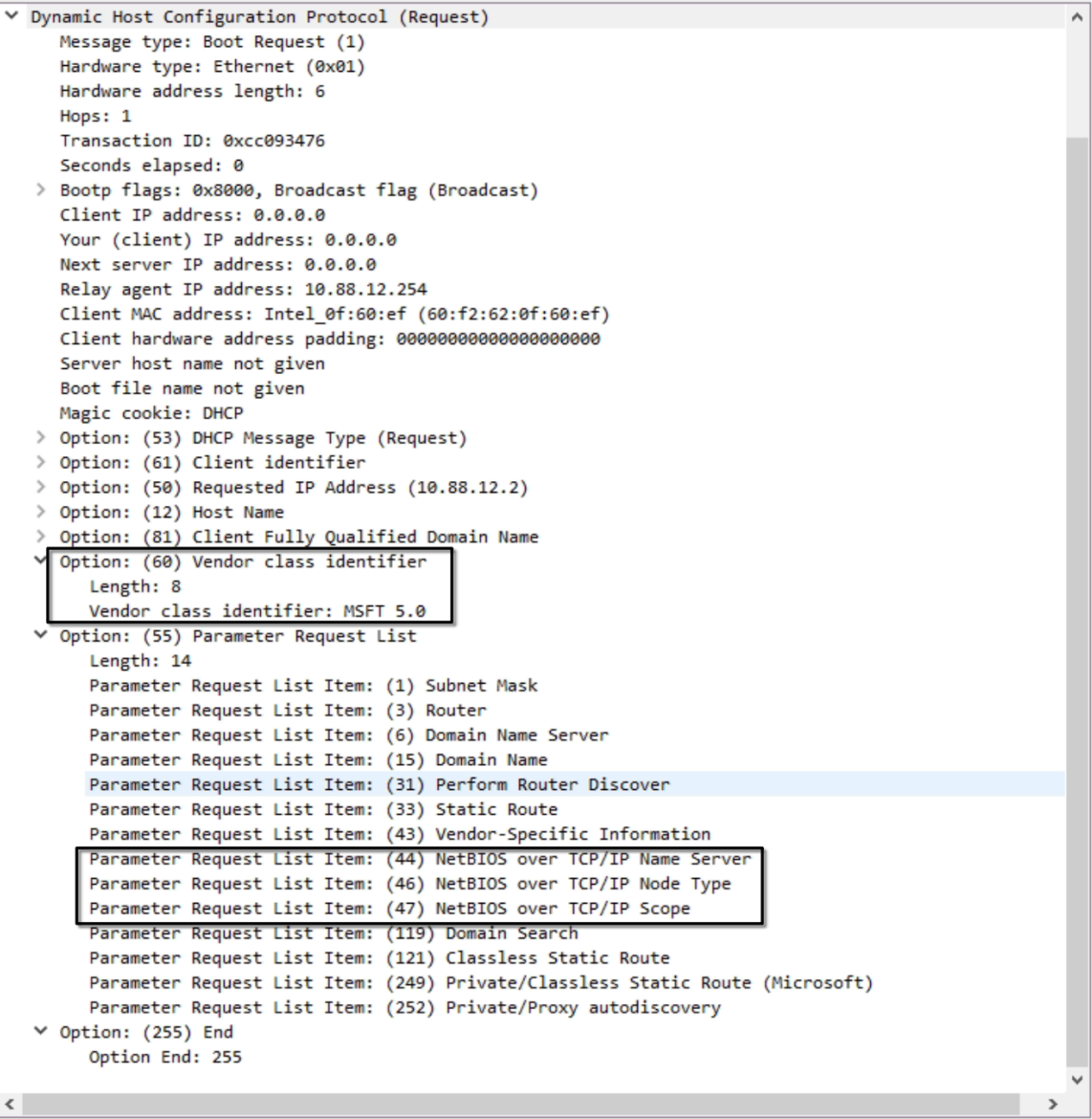Image resolution: width=1092 pixels, height=1119 pixels.
Task: Select the (249) Private/Classless Static Route Microsoft item
Action: click(x=482, y=982)
